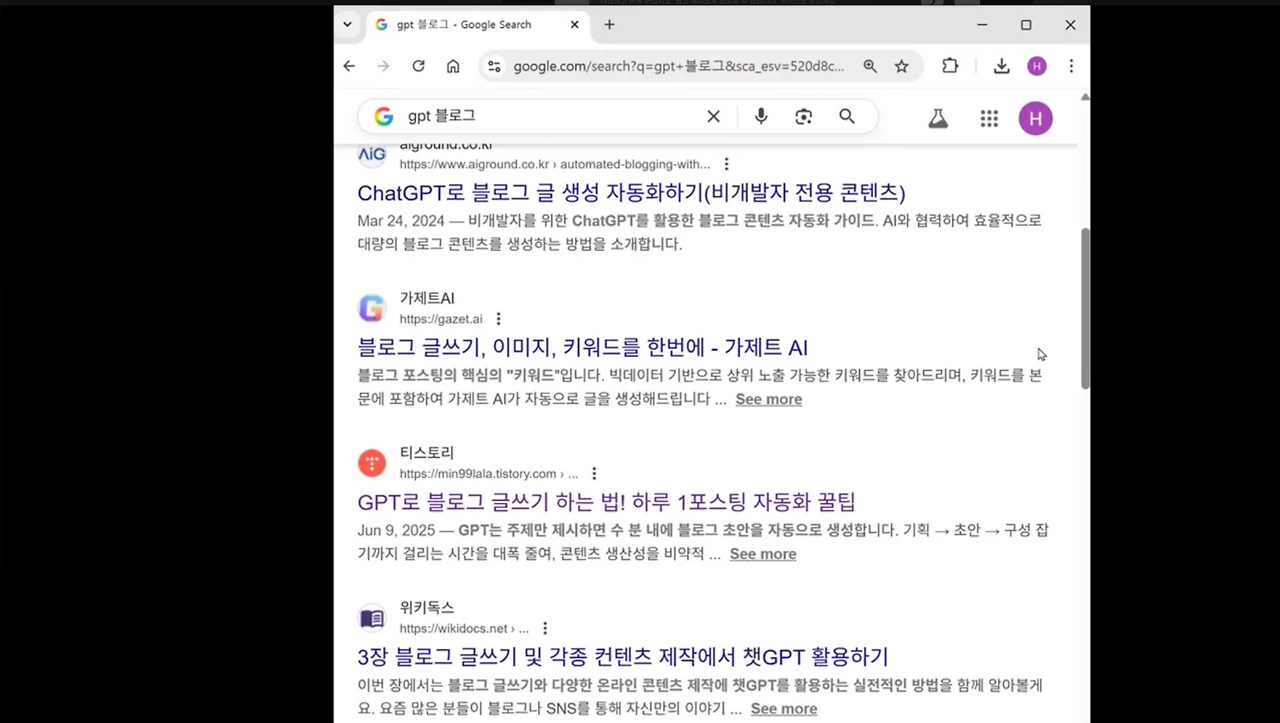The width and height of the screenshot is (1280, 723).
Task: Open '블로그 글쓰기, 이미지, 키워드를 한번에' result
Action: point(583,347)
